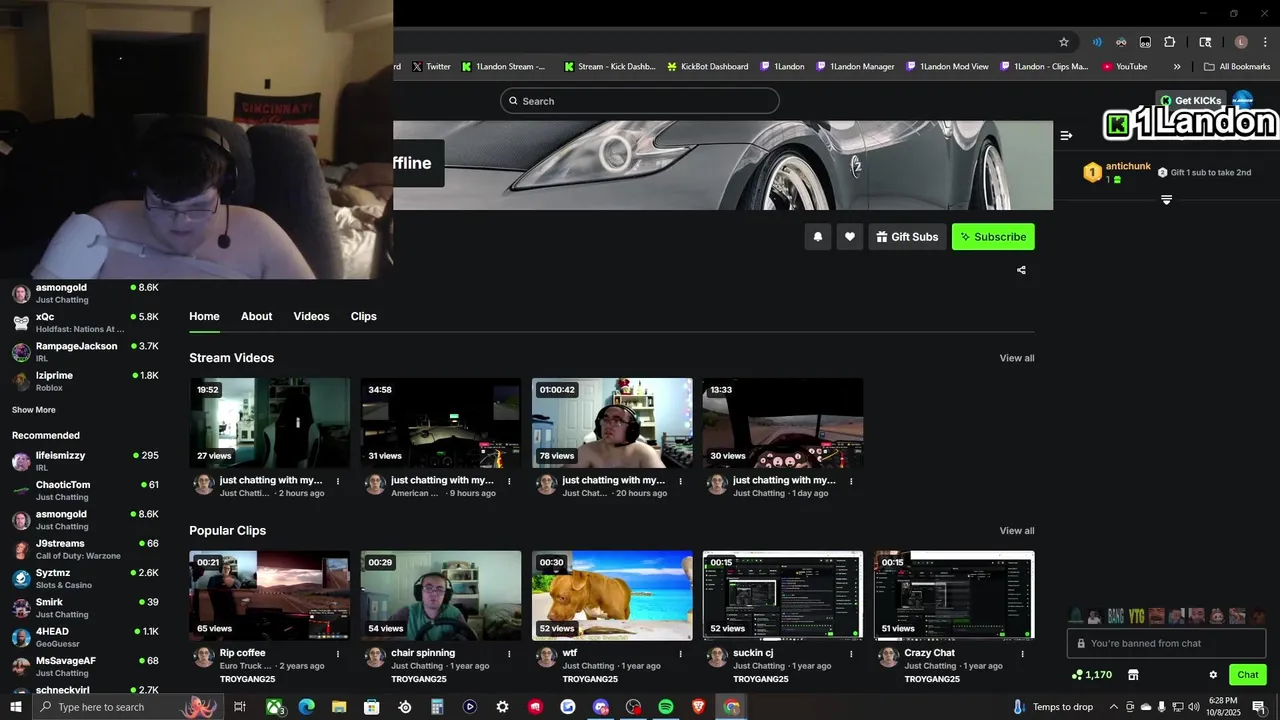Click the YTG emote in chat
This screenshot has height=720, width=1280.
(x=1136, y=616)
